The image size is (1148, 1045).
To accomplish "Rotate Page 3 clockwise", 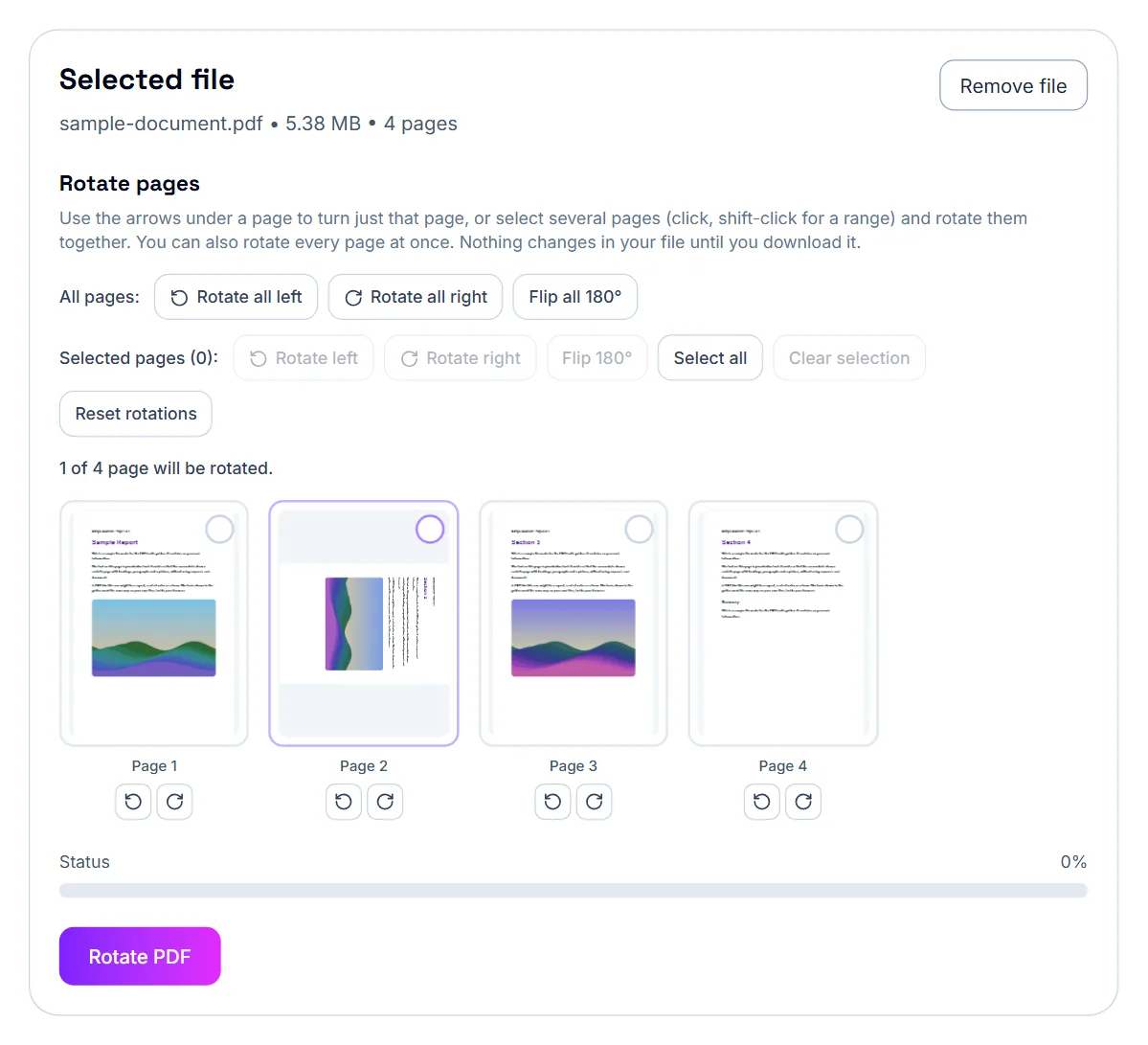I will tap(594, 801).
